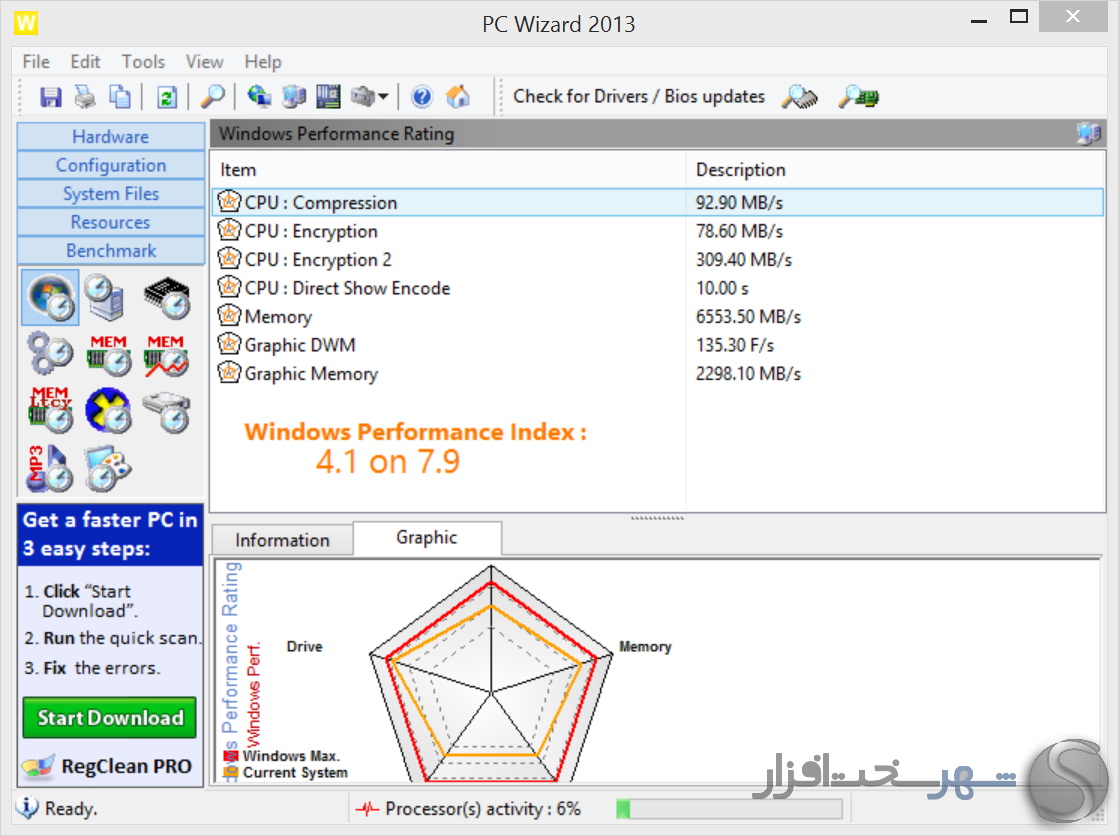This screenshot has height=836, width=1119.
Task: Click the globe with monitor toolbar icon
Action: click(259, 96)
